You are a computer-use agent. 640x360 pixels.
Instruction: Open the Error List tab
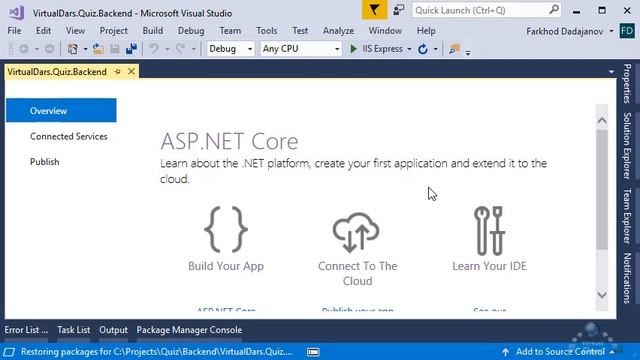point(26,330)
